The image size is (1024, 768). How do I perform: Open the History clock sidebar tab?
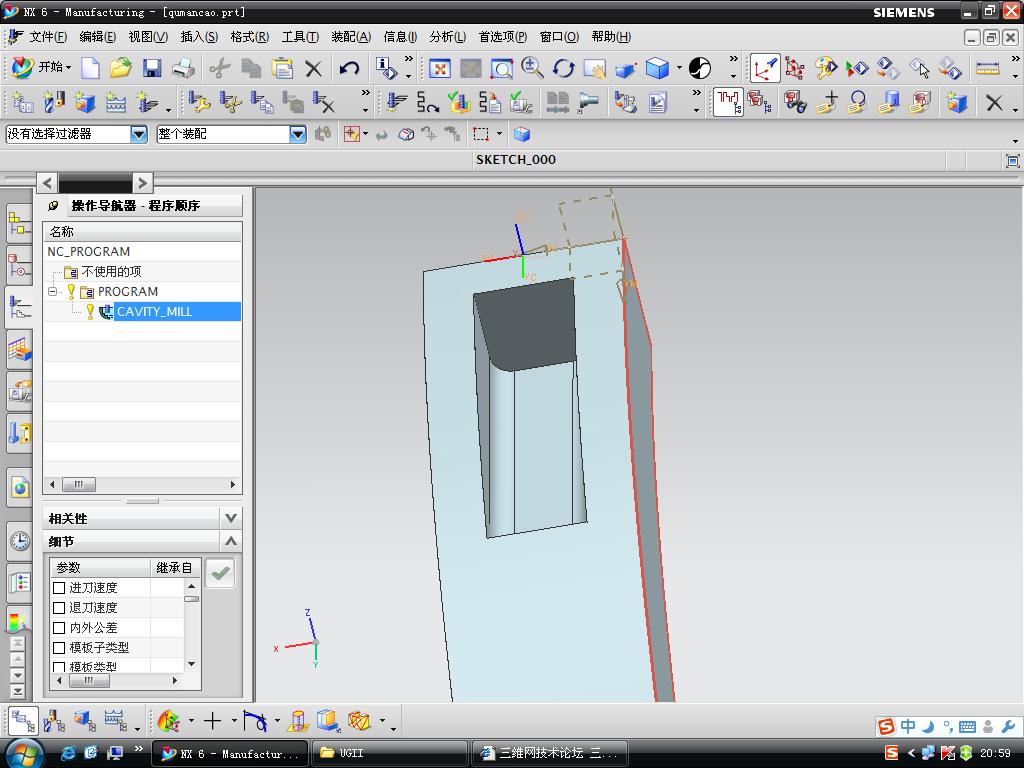click(20, 541)
